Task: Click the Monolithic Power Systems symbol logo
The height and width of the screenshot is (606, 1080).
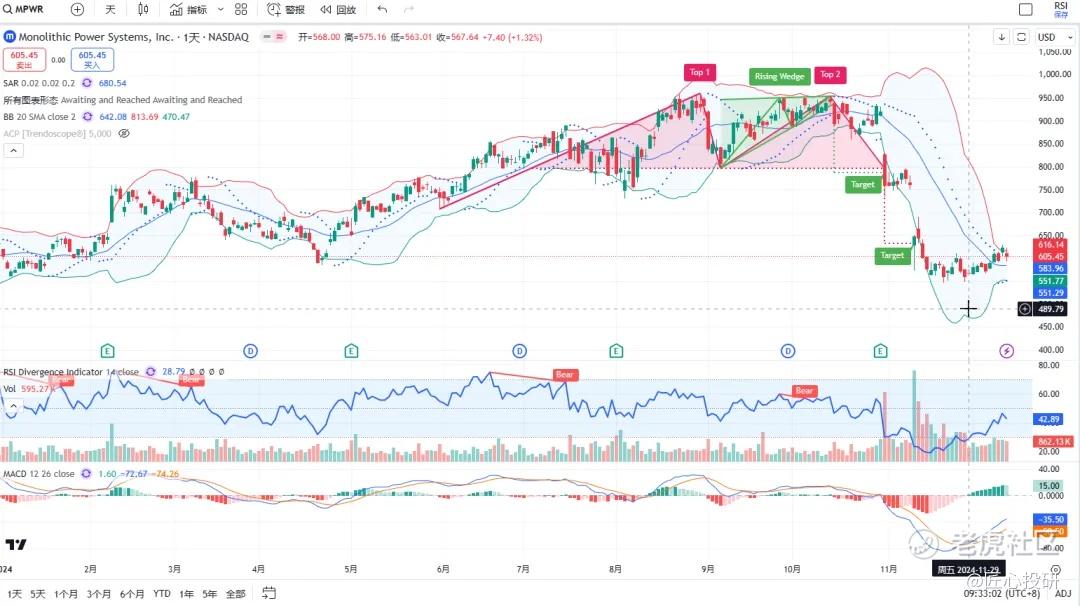Action: [10, 36]
